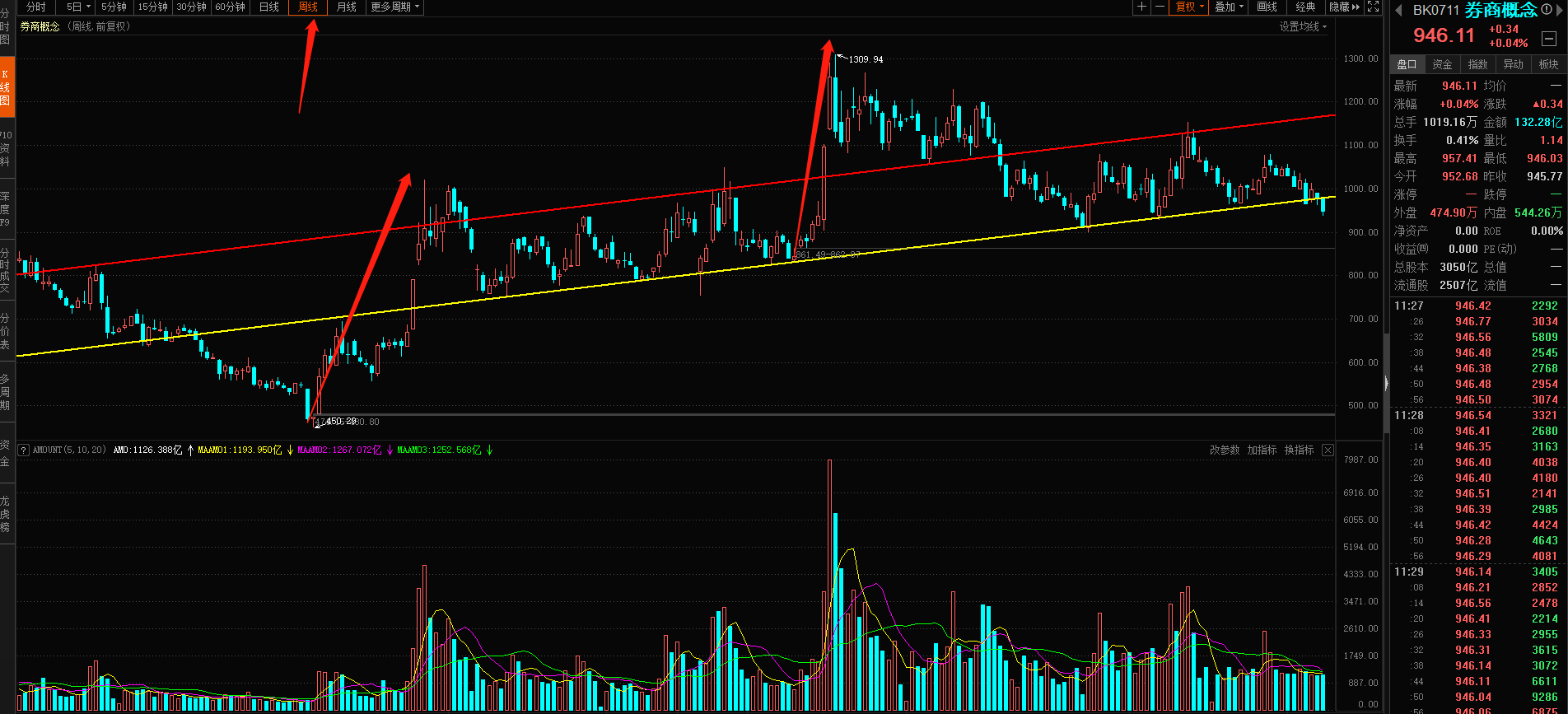
Task: Open the 龙虎榜 sidebar item
Action: point(6,514)
